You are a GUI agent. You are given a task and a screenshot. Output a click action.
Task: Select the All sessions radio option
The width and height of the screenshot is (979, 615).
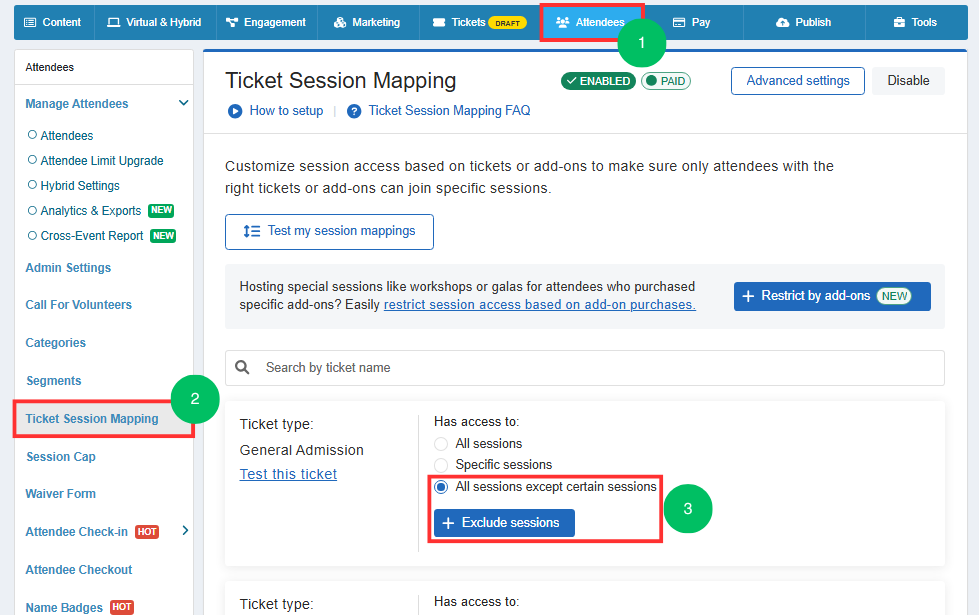[x=441, y=444]
